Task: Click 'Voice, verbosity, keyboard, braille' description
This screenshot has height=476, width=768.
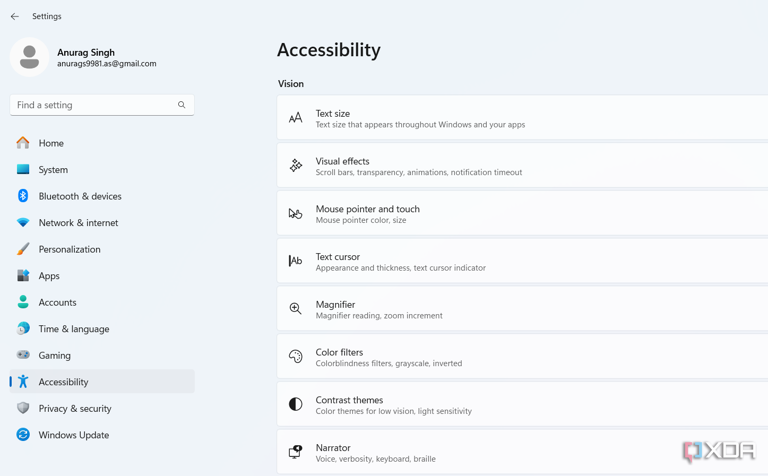Action: (376, 459)
